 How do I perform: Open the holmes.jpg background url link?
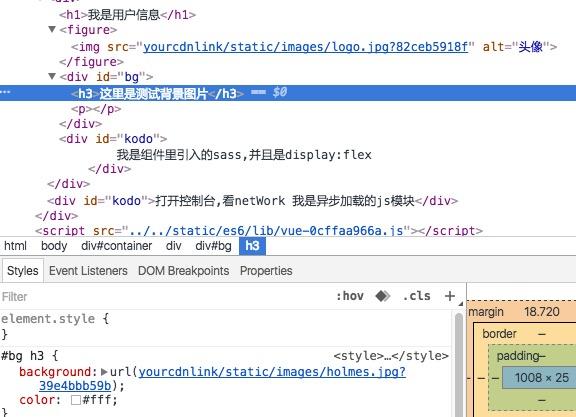272,372
